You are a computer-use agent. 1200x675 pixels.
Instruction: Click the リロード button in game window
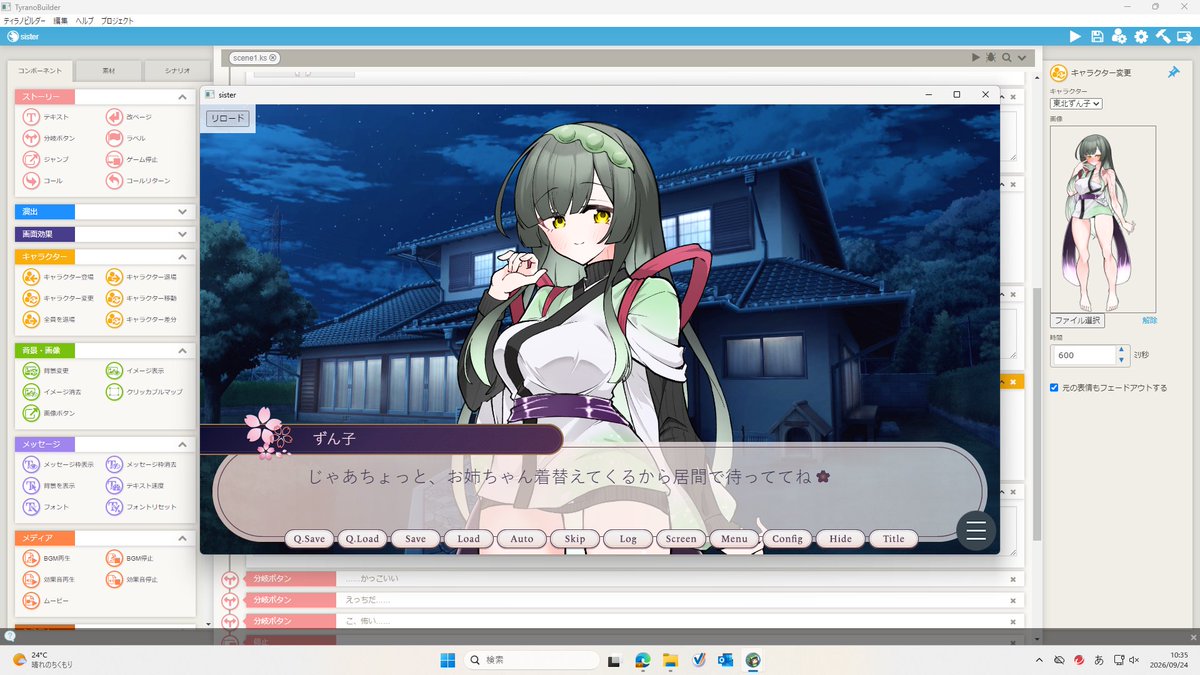click(227, 118)
